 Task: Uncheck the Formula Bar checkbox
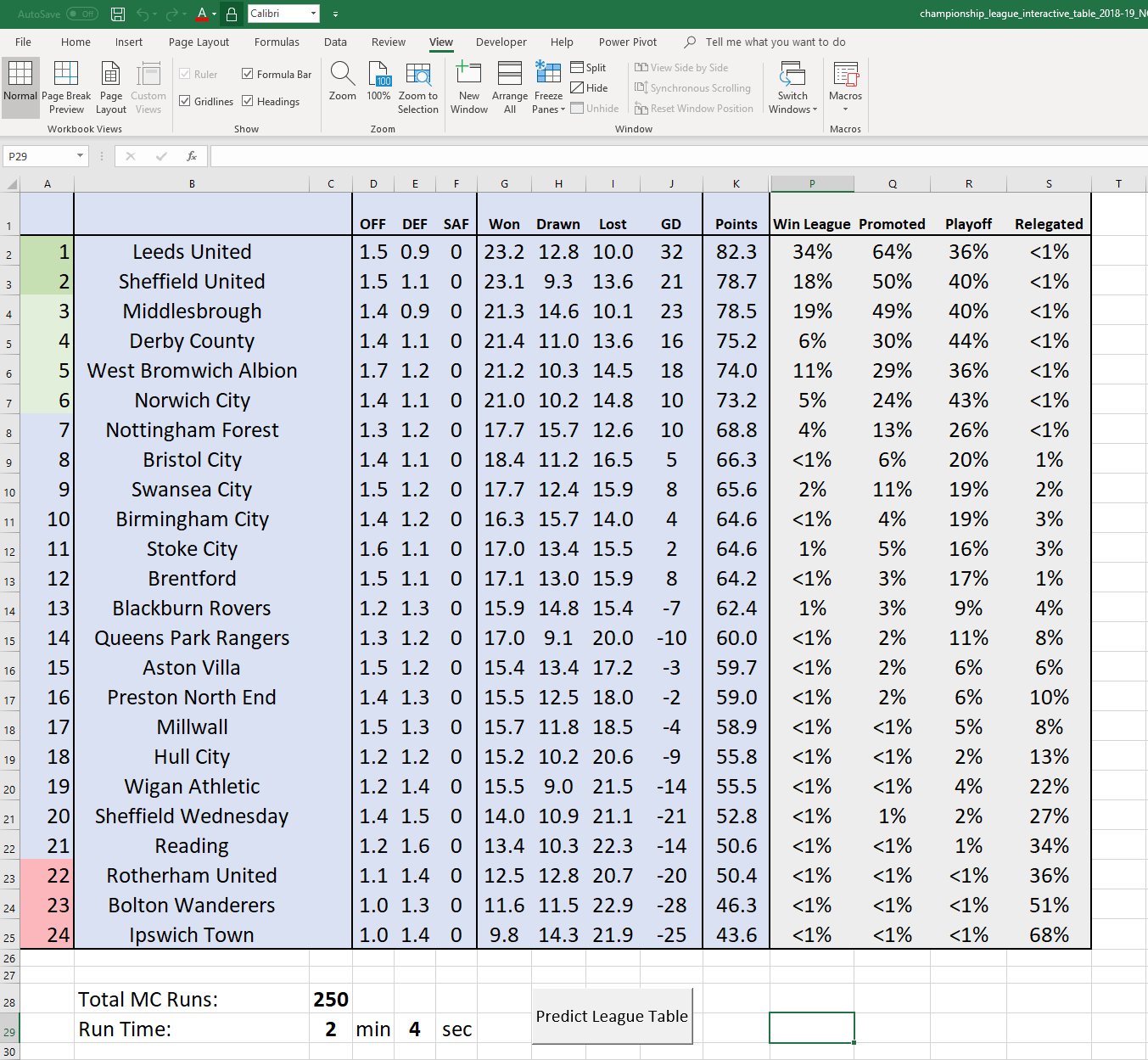click(x=248, y=74)
